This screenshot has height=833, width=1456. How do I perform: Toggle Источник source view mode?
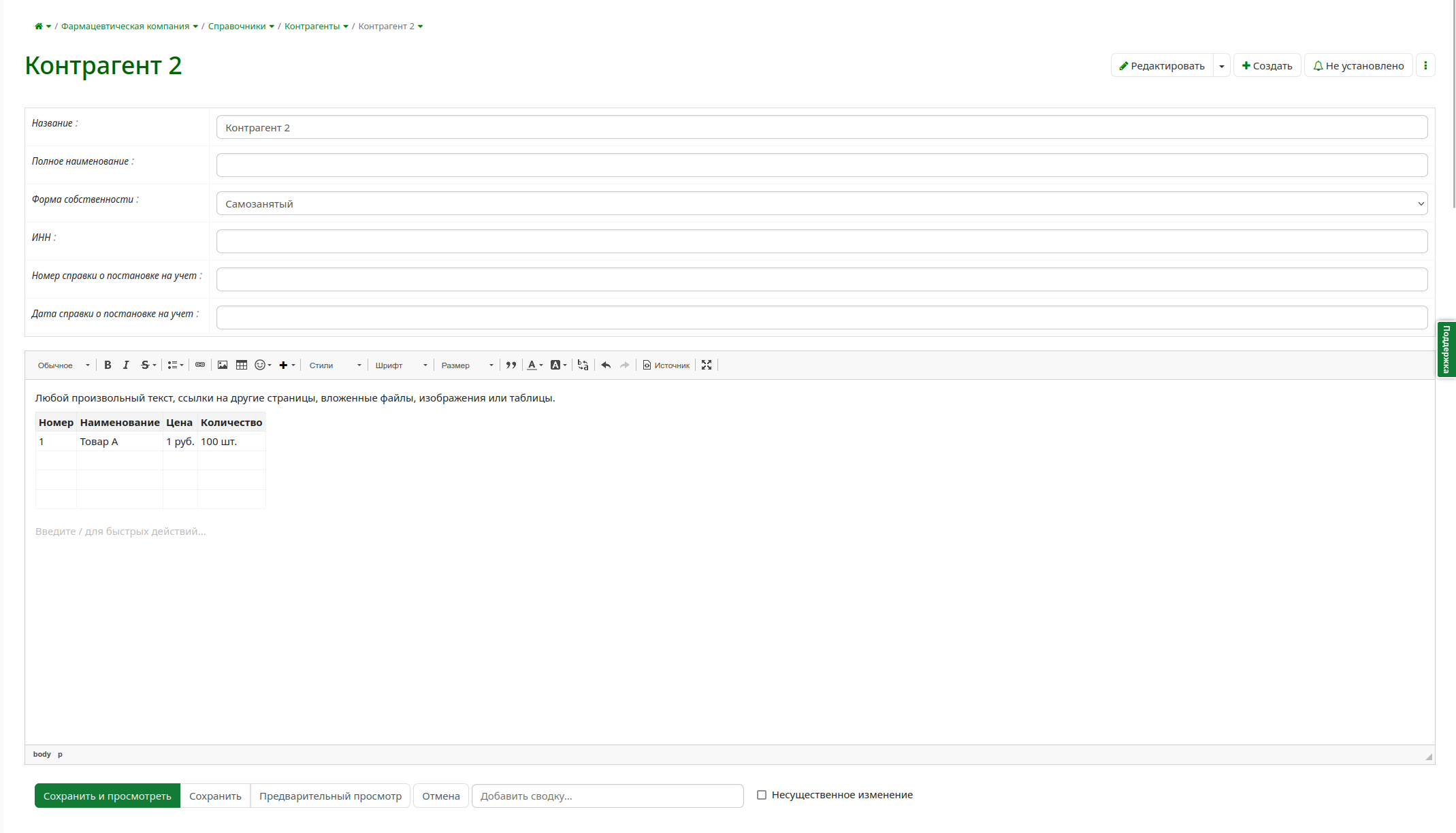click(x=666, y=365)
